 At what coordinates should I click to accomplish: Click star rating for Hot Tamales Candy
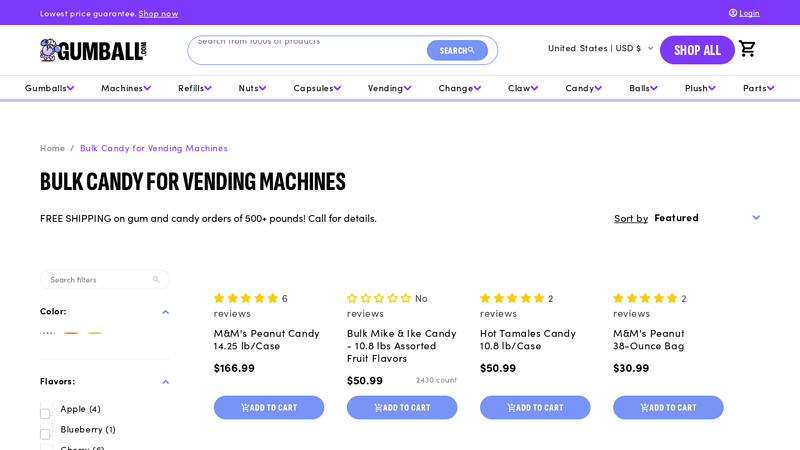pos(512,298)
